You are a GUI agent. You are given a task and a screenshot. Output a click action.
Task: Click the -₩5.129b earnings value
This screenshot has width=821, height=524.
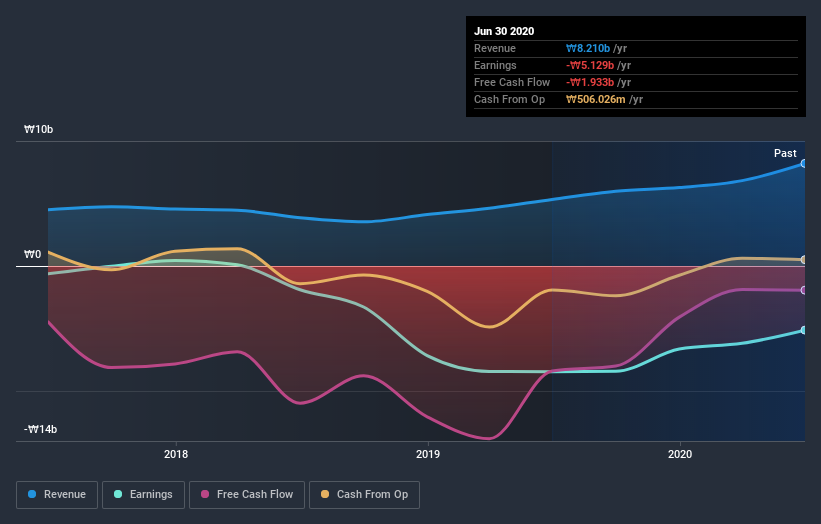tap(590, 65)
